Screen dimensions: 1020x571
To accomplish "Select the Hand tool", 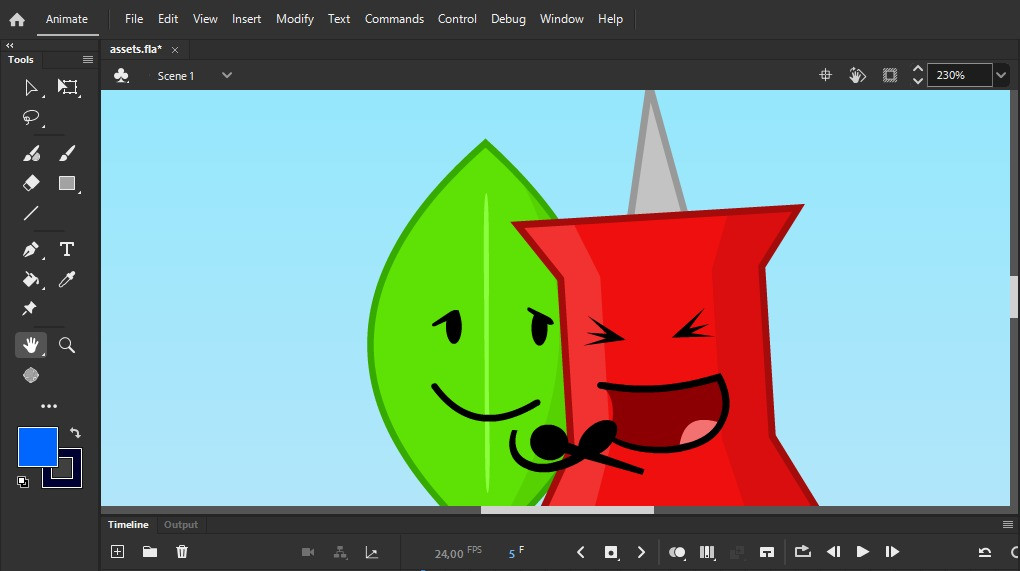I will 31,345.
